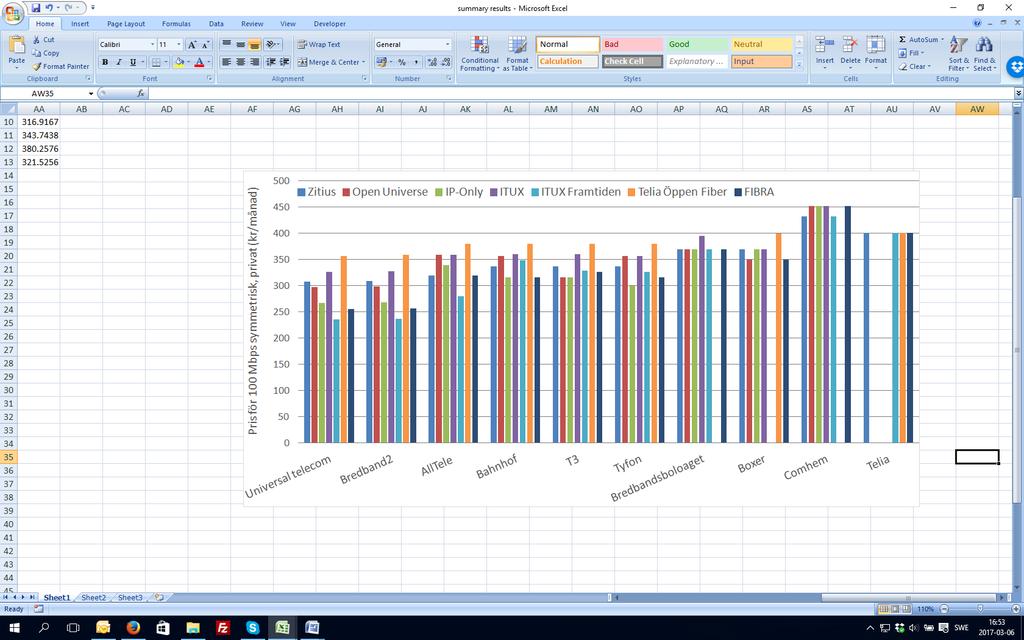The image size is (1024, 640).
Task: Undo the last action
Action: (x=50, y=8)
